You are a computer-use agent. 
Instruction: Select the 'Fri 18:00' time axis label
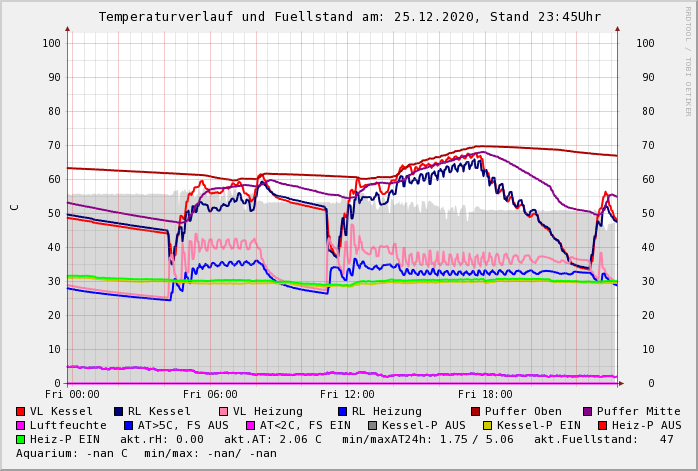coord(485,394)
